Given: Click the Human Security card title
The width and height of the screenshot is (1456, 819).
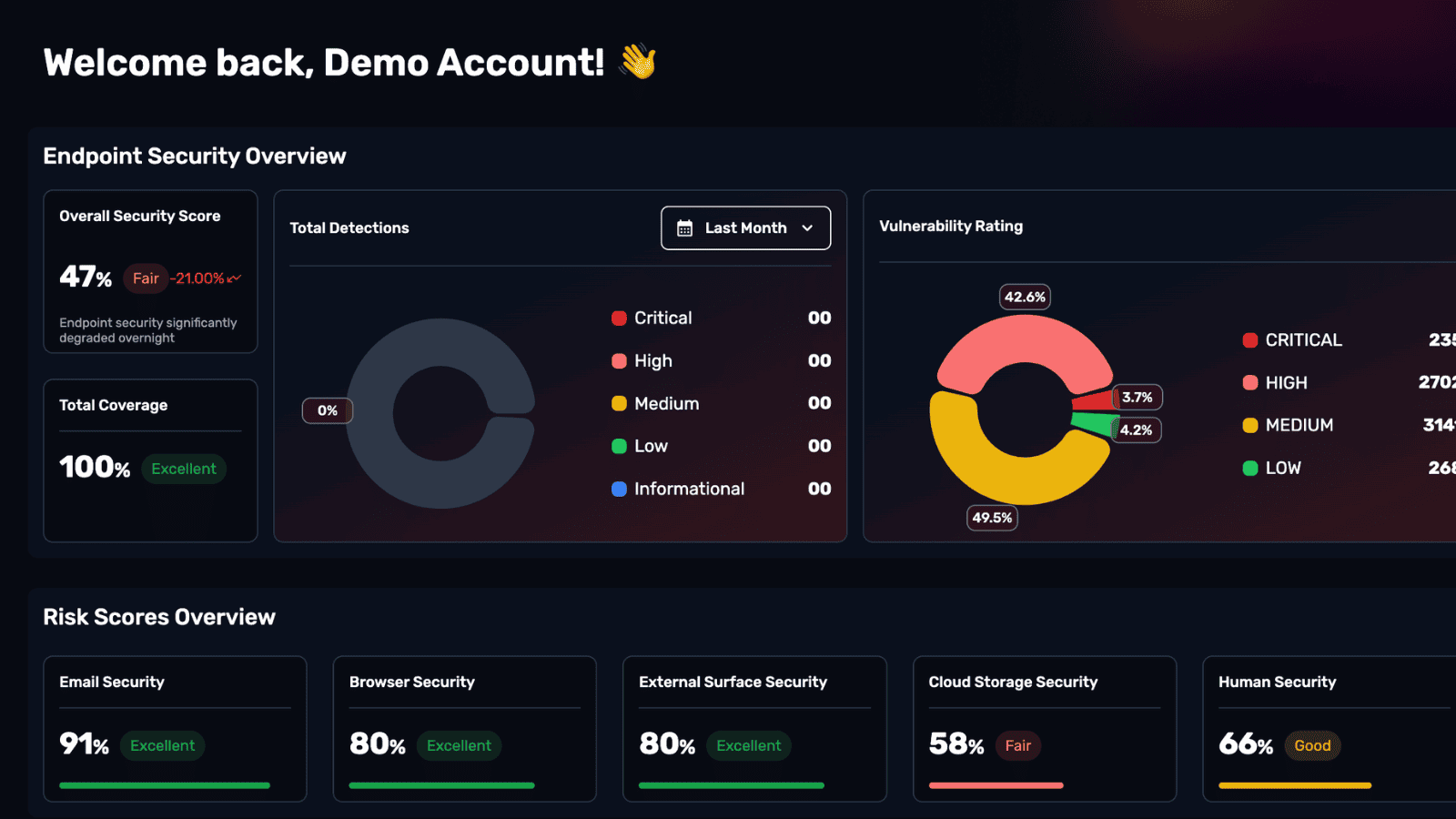Looking at the screenshot, I should click(1278, 682).
